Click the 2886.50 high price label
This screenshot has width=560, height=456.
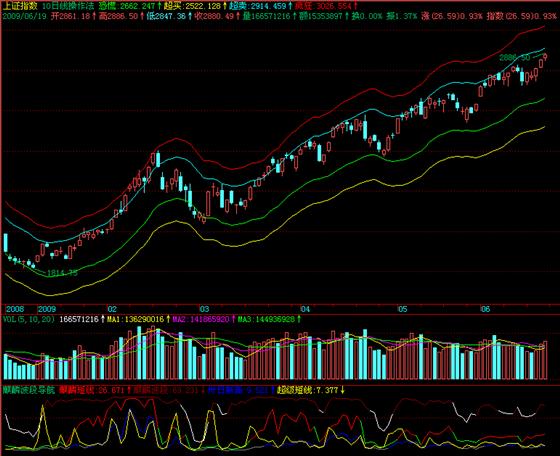[514, 57]
